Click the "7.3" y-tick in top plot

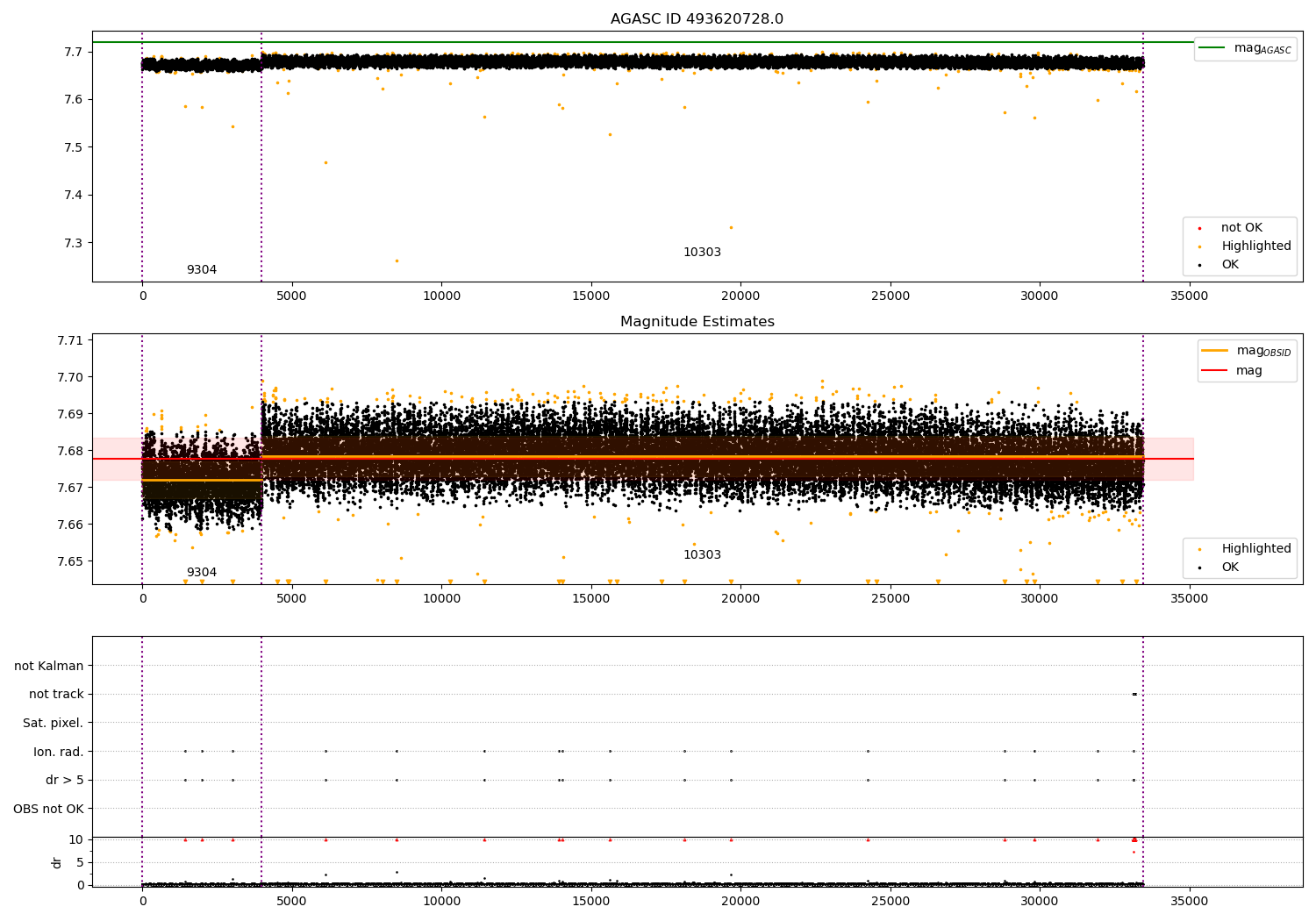74,243
